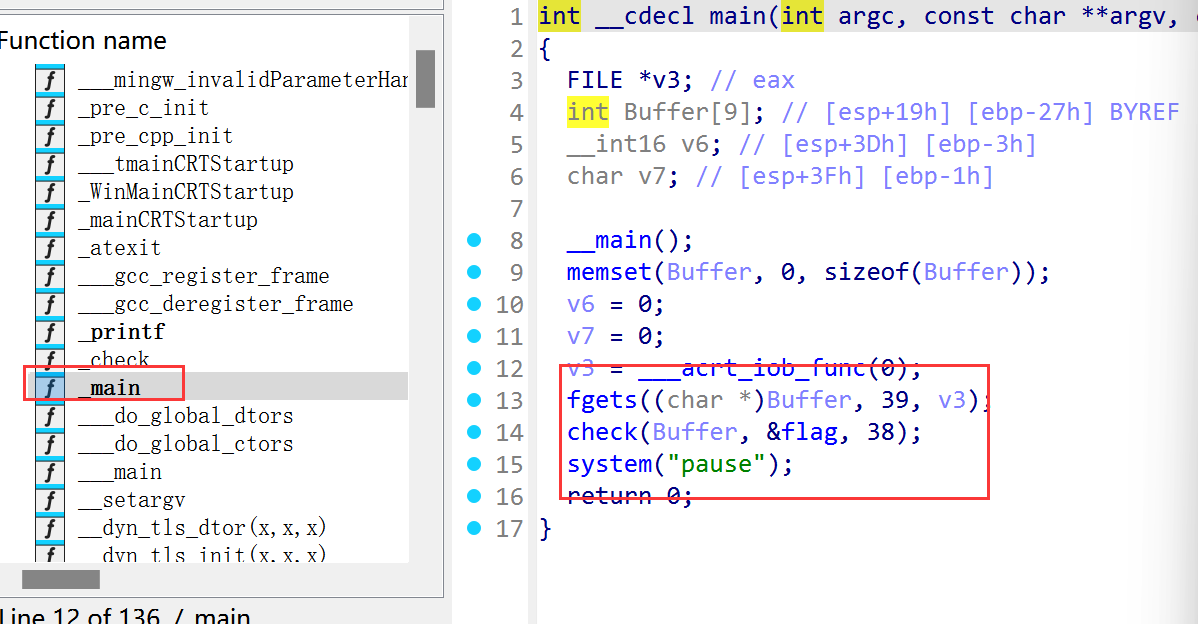Select ___gcc_deregister_frame in the function list
This screenshot has height=624, width=1198.
point(216,304)
